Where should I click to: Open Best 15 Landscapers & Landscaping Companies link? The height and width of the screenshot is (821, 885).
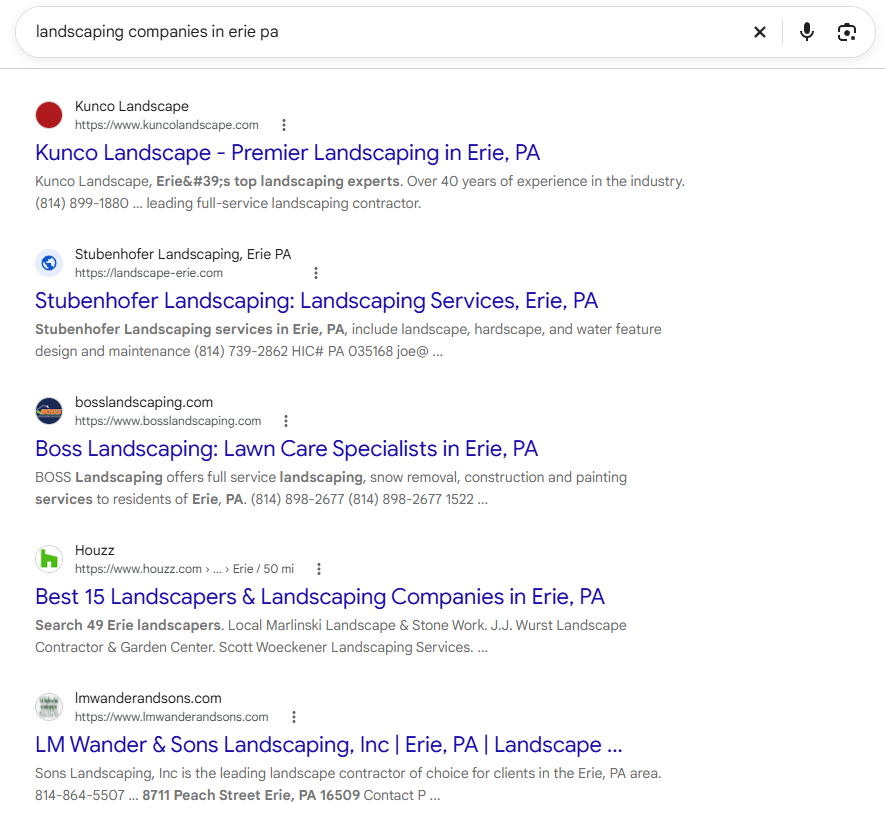point(319,596)
